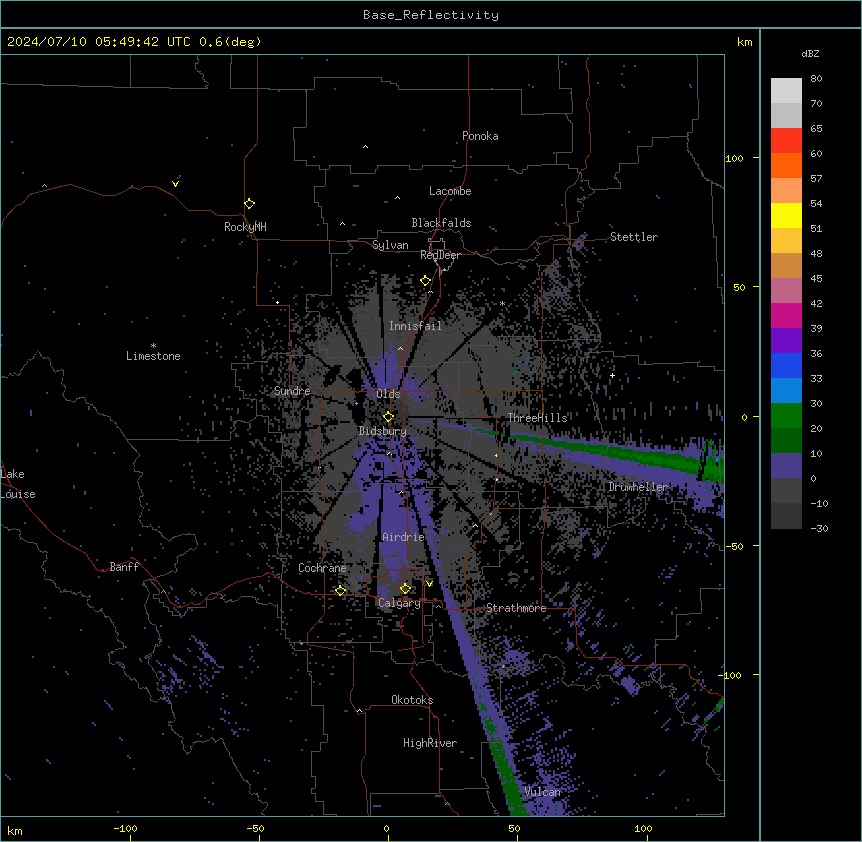Screen dimensions: 862x842
Task: Click the Limestone map label
Action: (x=153, y=356)
